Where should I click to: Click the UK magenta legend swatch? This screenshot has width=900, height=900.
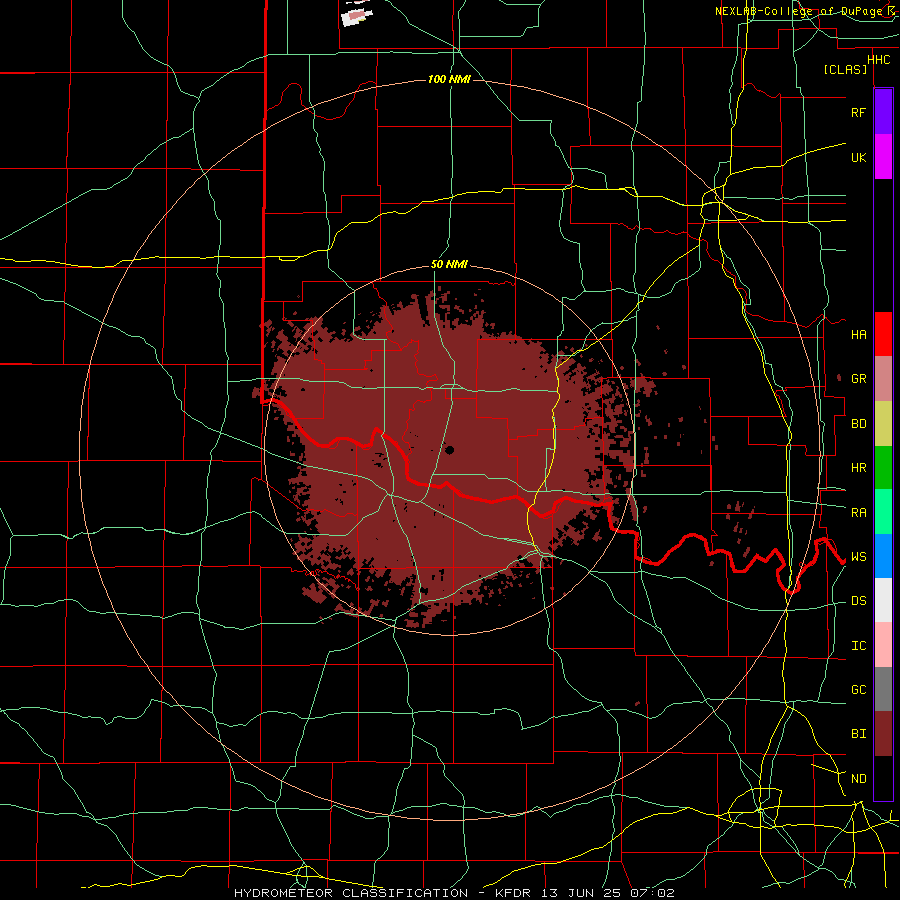883,157
